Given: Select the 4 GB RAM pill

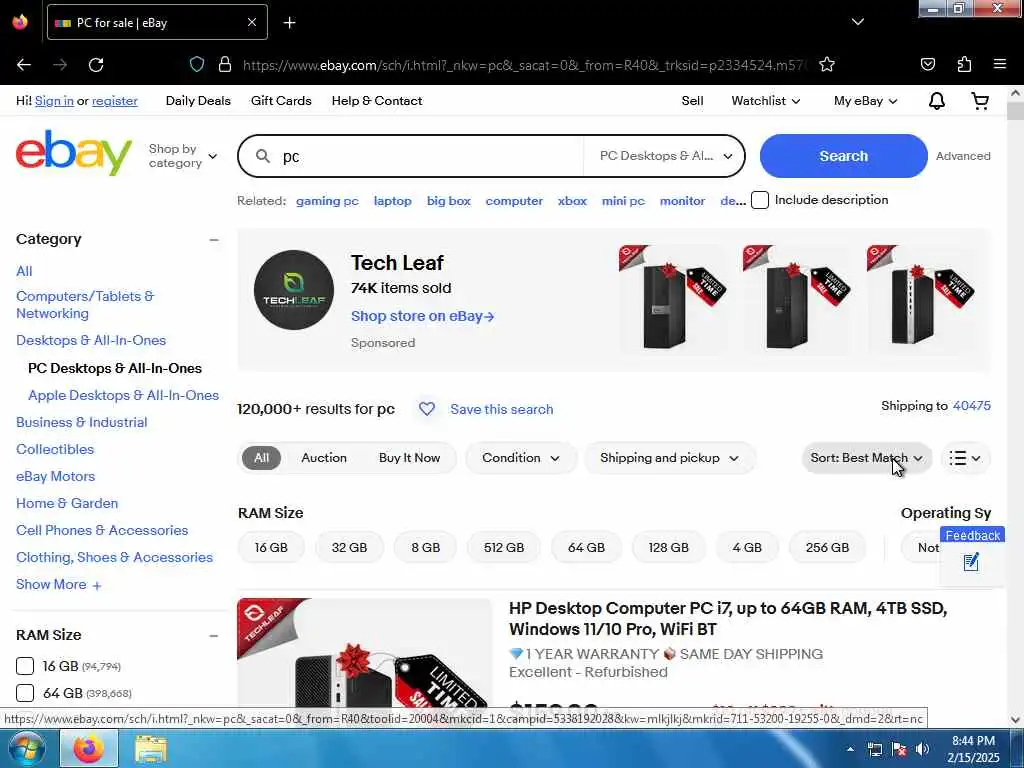Looking at the screenshot, I should pos(747,548).
